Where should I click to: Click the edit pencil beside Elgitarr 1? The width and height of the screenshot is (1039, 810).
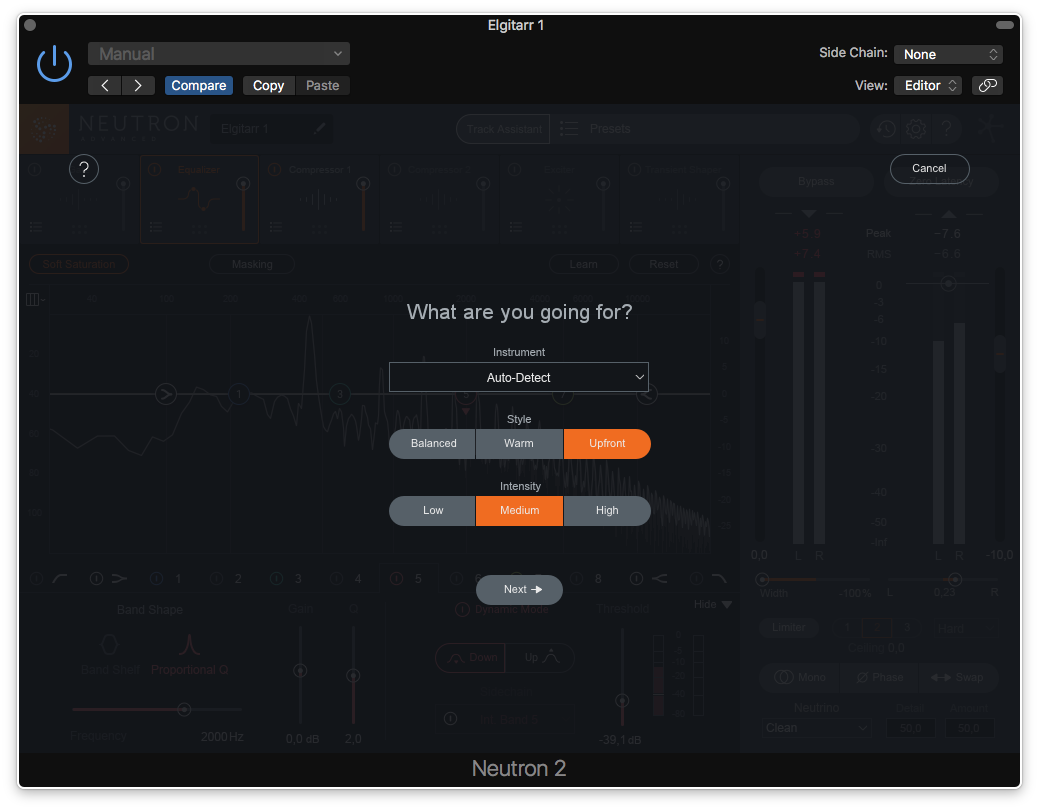[x=319, y=128]
